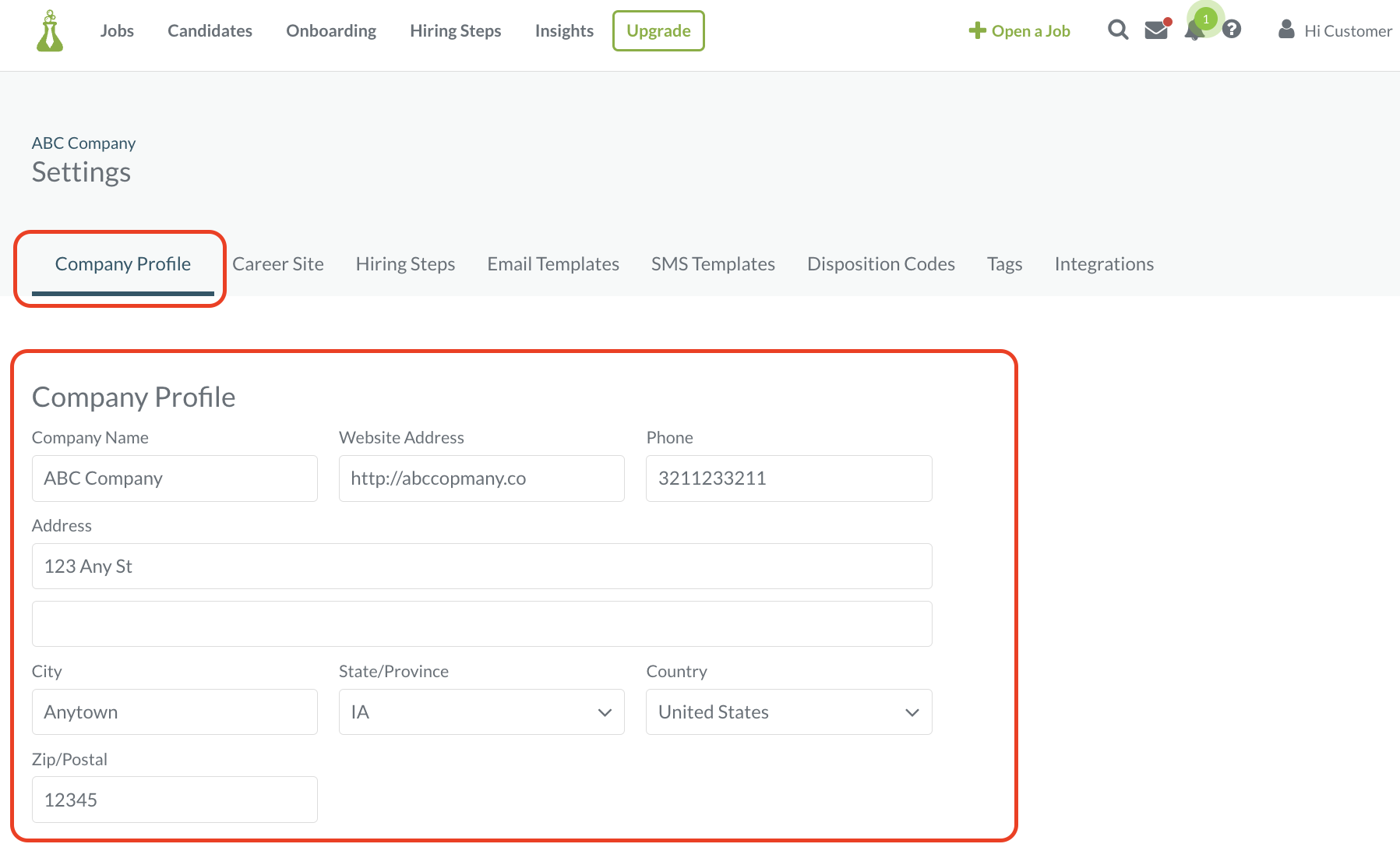Switch to the Hiring Steps settings tab

tap(405, 264)
